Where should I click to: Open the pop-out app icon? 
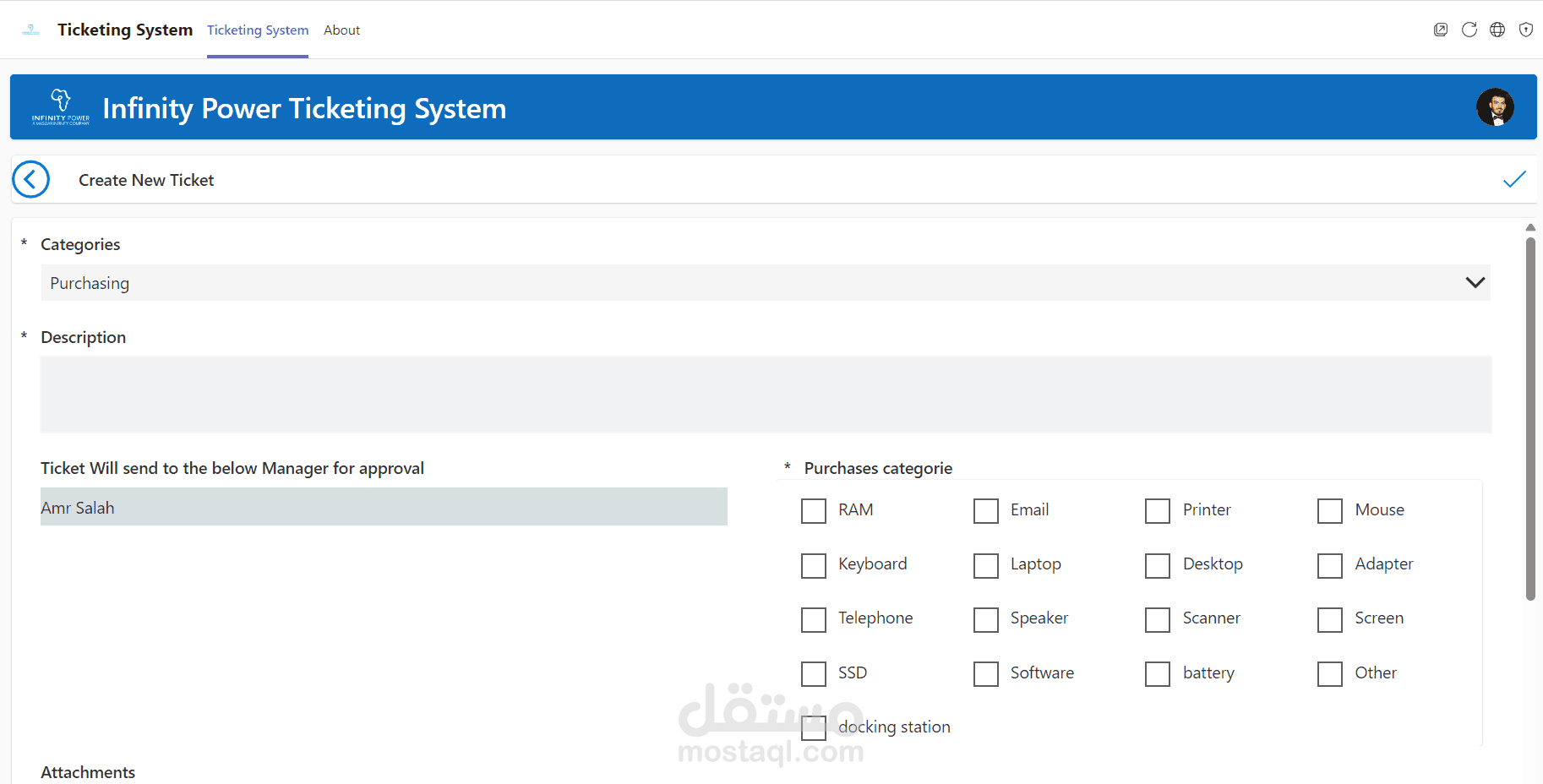(1441, 30)
